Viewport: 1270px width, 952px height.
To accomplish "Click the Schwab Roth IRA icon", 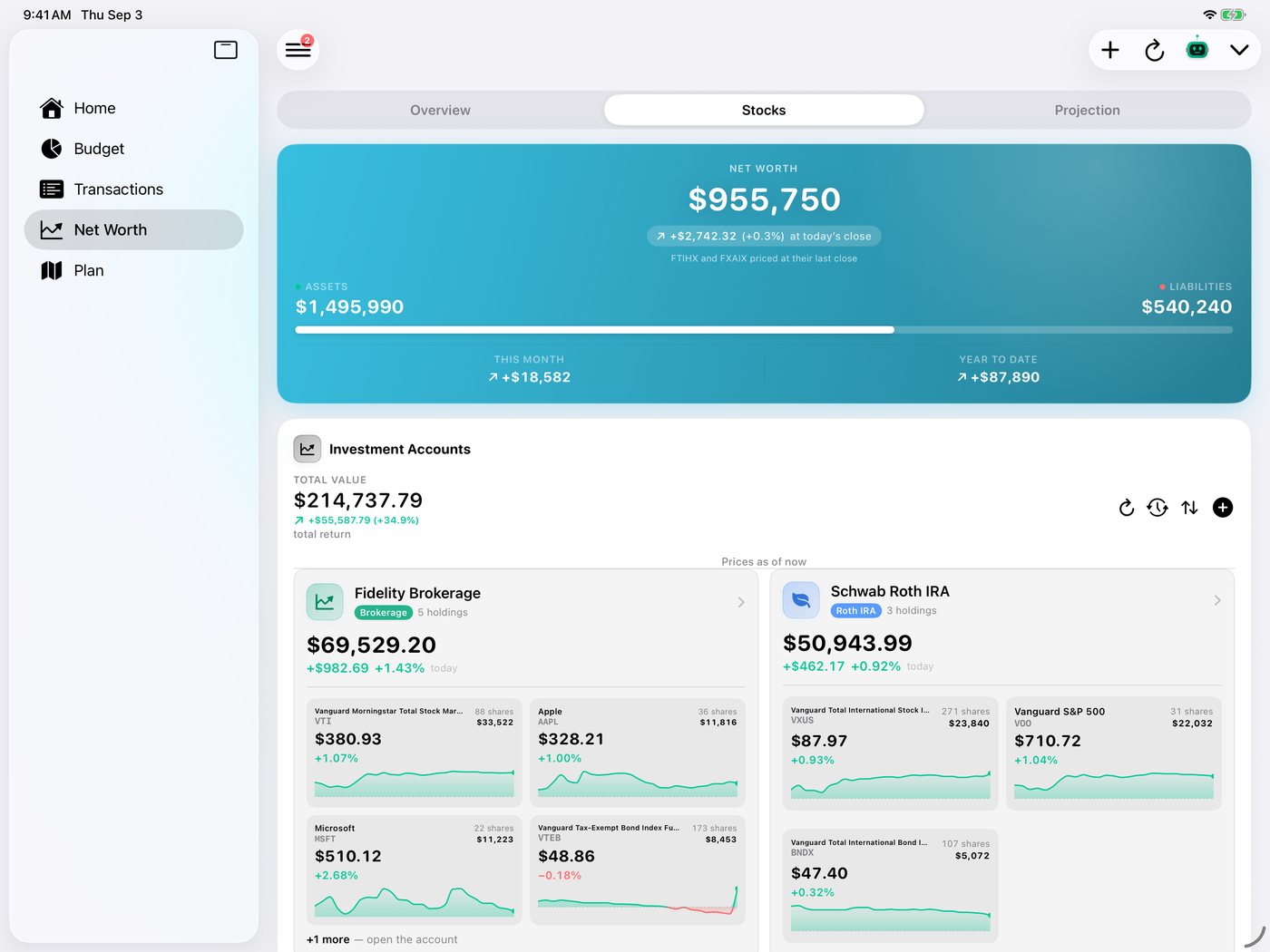I will pyautogui.click(x=801, y=600).
